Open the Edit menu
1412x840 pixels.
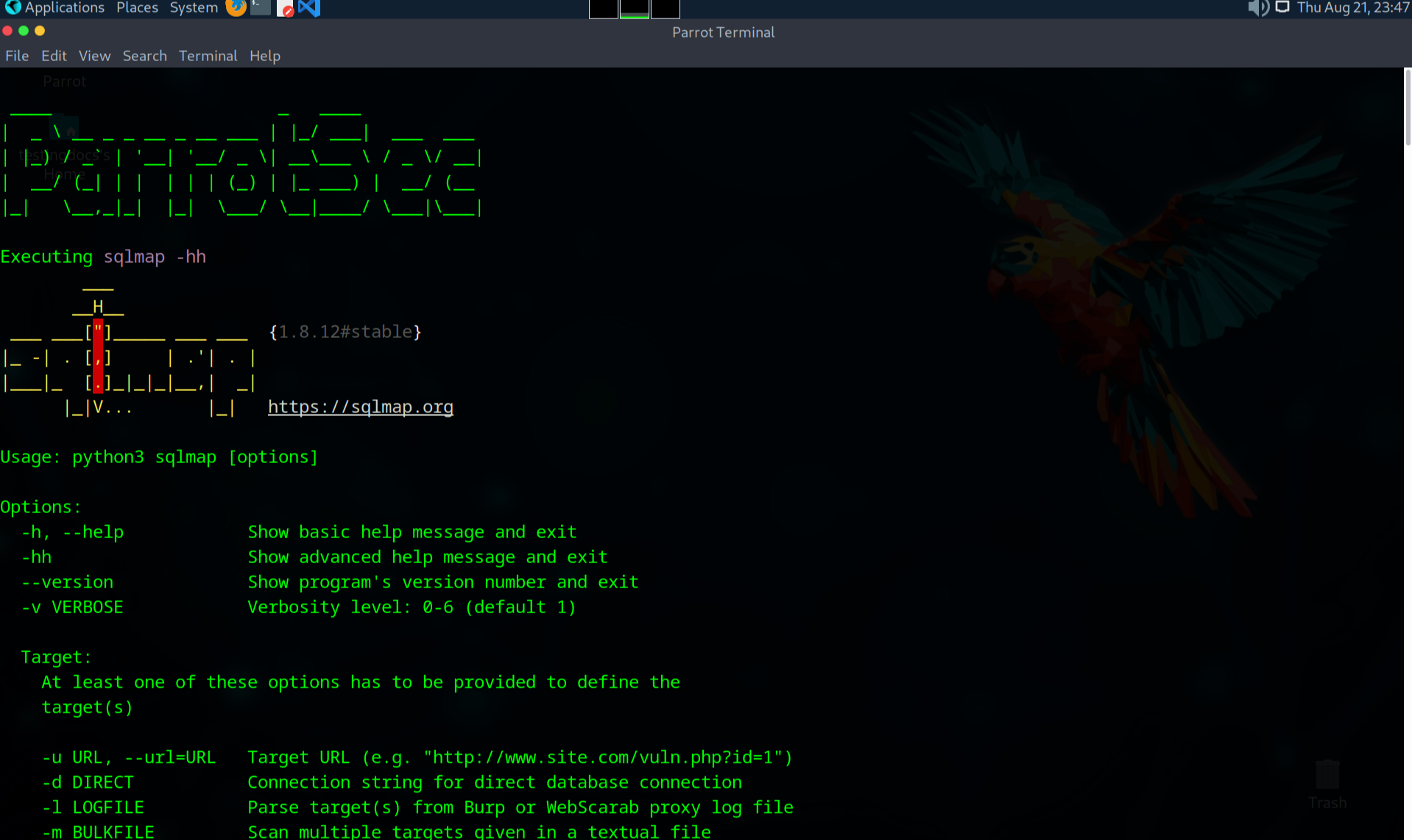[54, 56]
